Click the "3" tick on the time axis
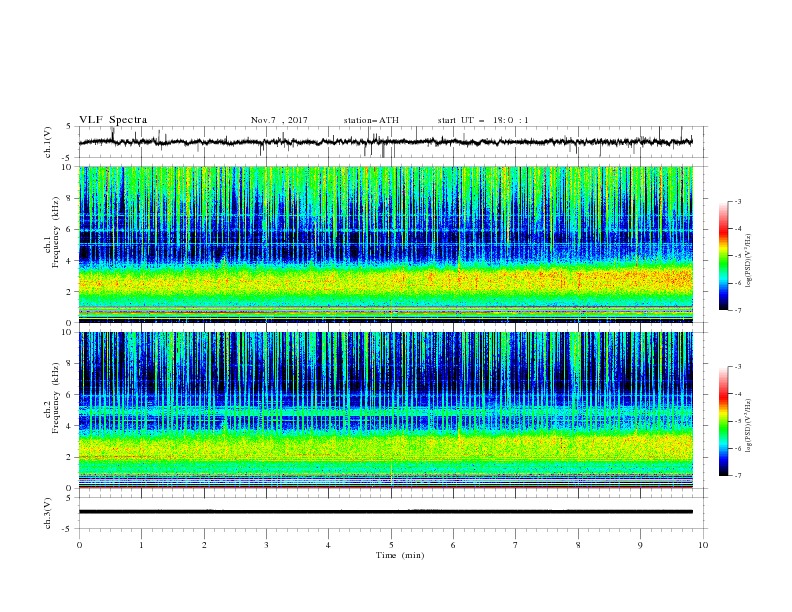 point(266,545)
